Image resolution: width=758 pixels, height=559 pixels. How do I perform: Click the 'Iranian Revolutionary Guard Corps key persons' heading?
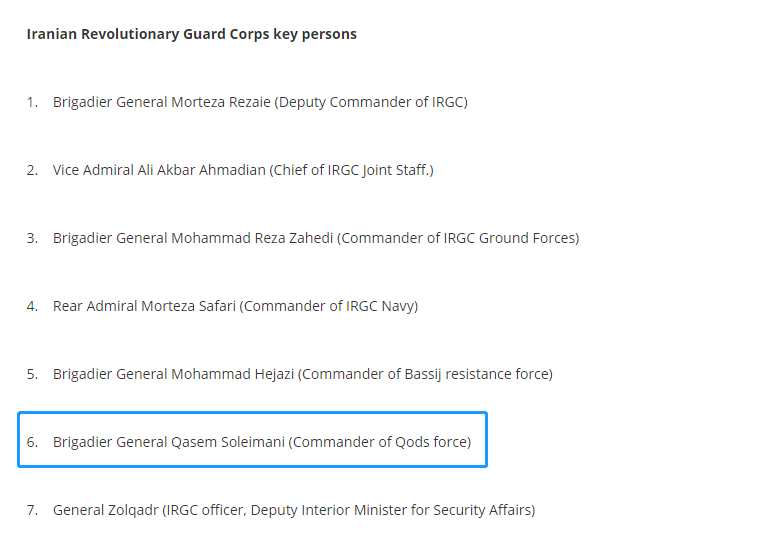[x=191, y=34]
